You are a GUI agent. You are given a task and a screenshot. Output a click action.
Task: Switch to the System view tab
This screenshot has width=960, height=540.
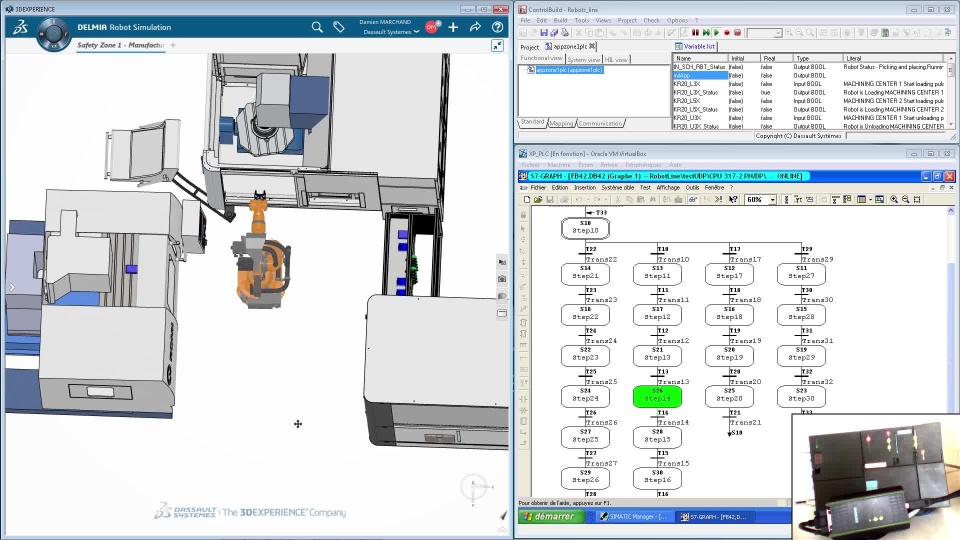583,59
